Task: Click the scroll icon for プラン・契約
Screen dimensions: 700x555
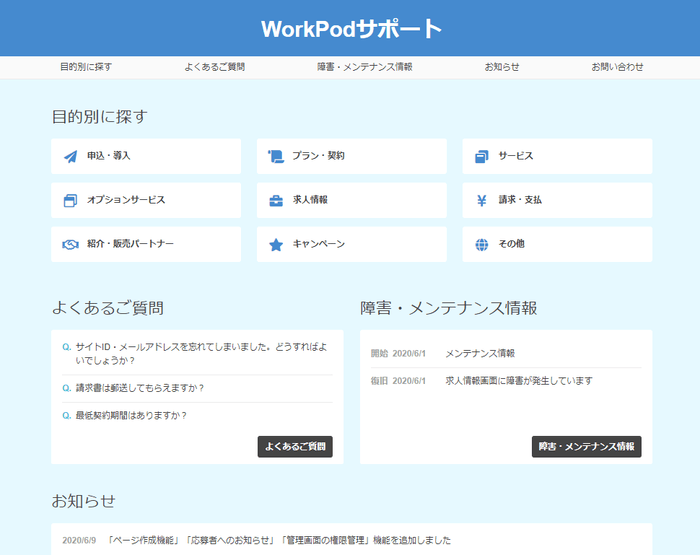Action: 276,156
